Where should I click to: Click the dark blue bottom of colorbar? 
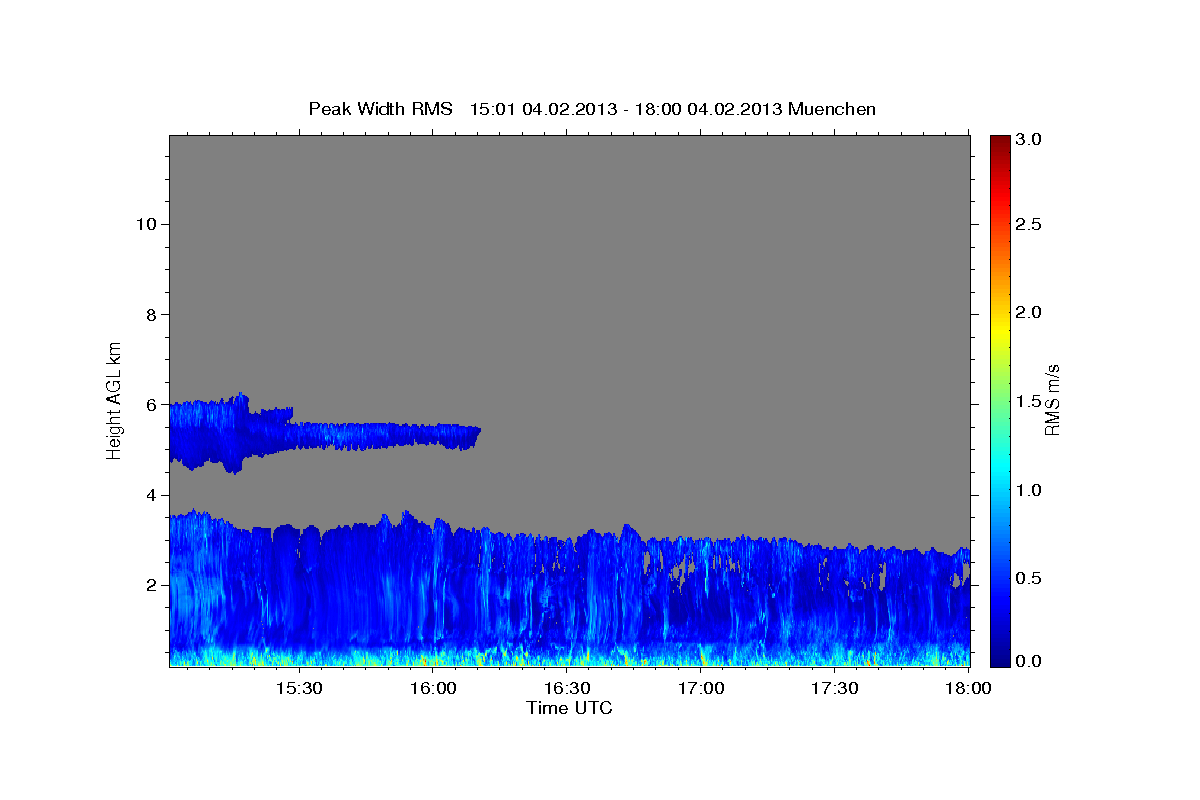[x=1000, y=655]
